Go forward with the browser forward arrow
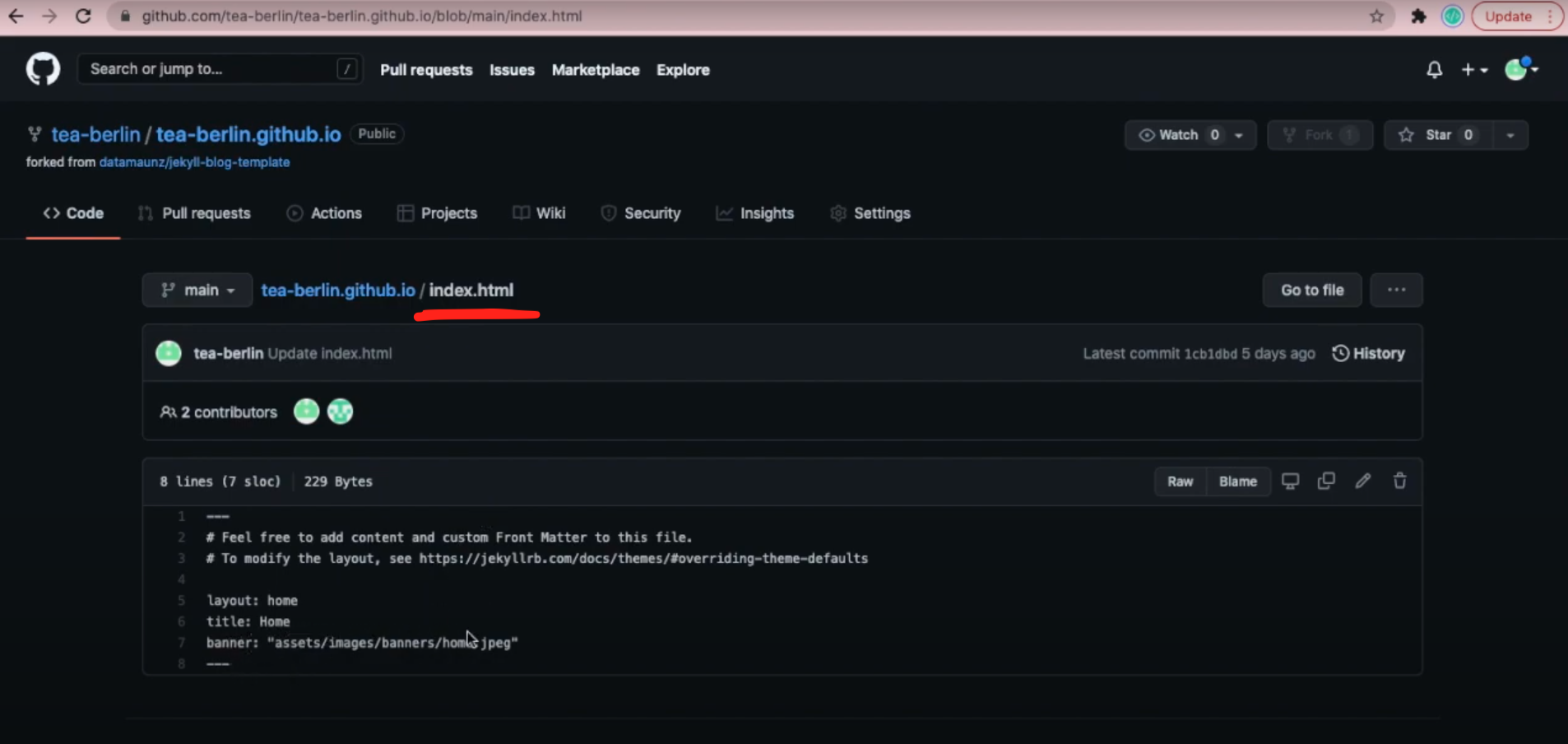Viewport: 1568px width, 744px height. pos(49,16)
